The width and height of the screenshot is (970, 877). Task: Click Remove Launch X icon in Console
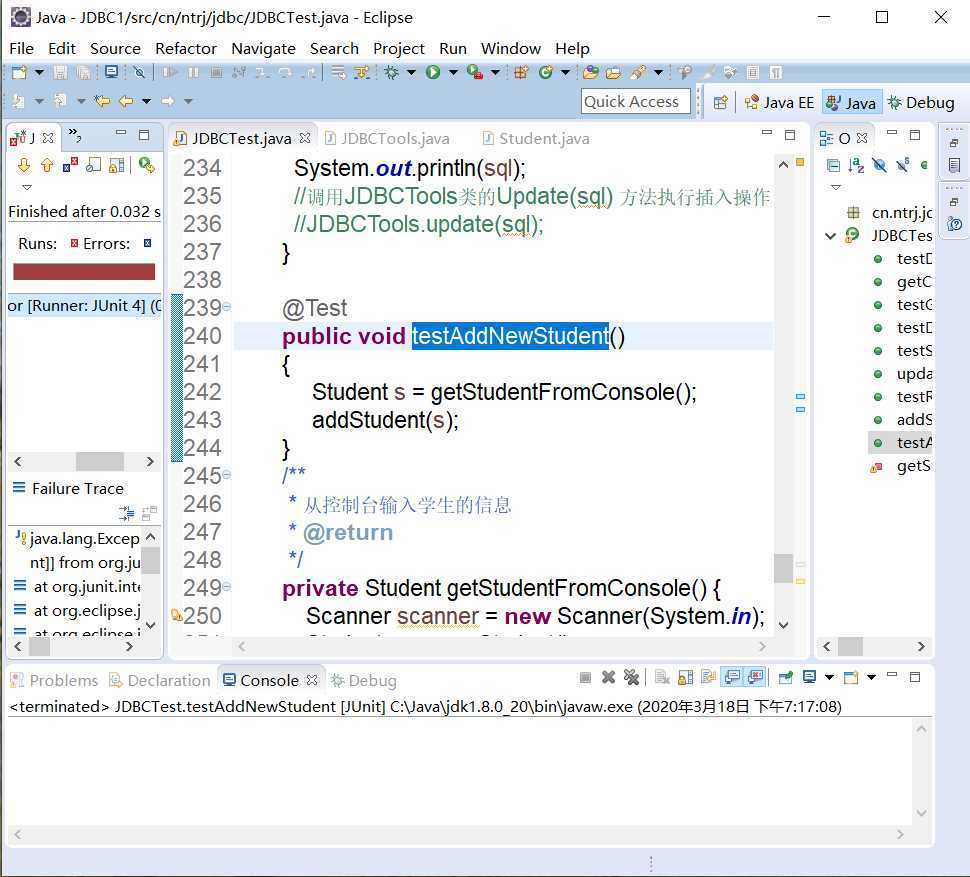point(609,677)
